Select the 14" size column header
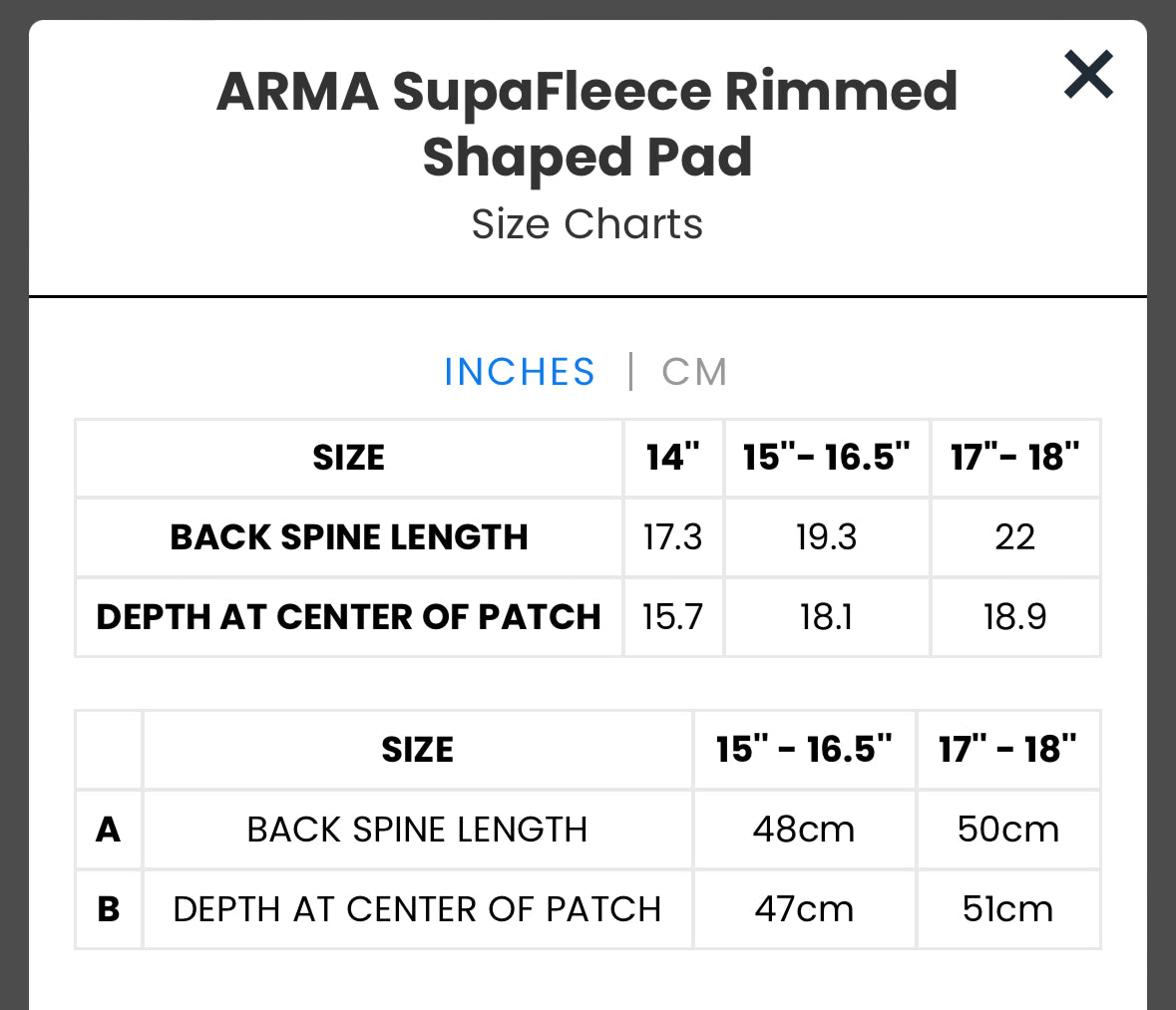The height and width of the screenshot is (1010, 1176). point(673,458)
